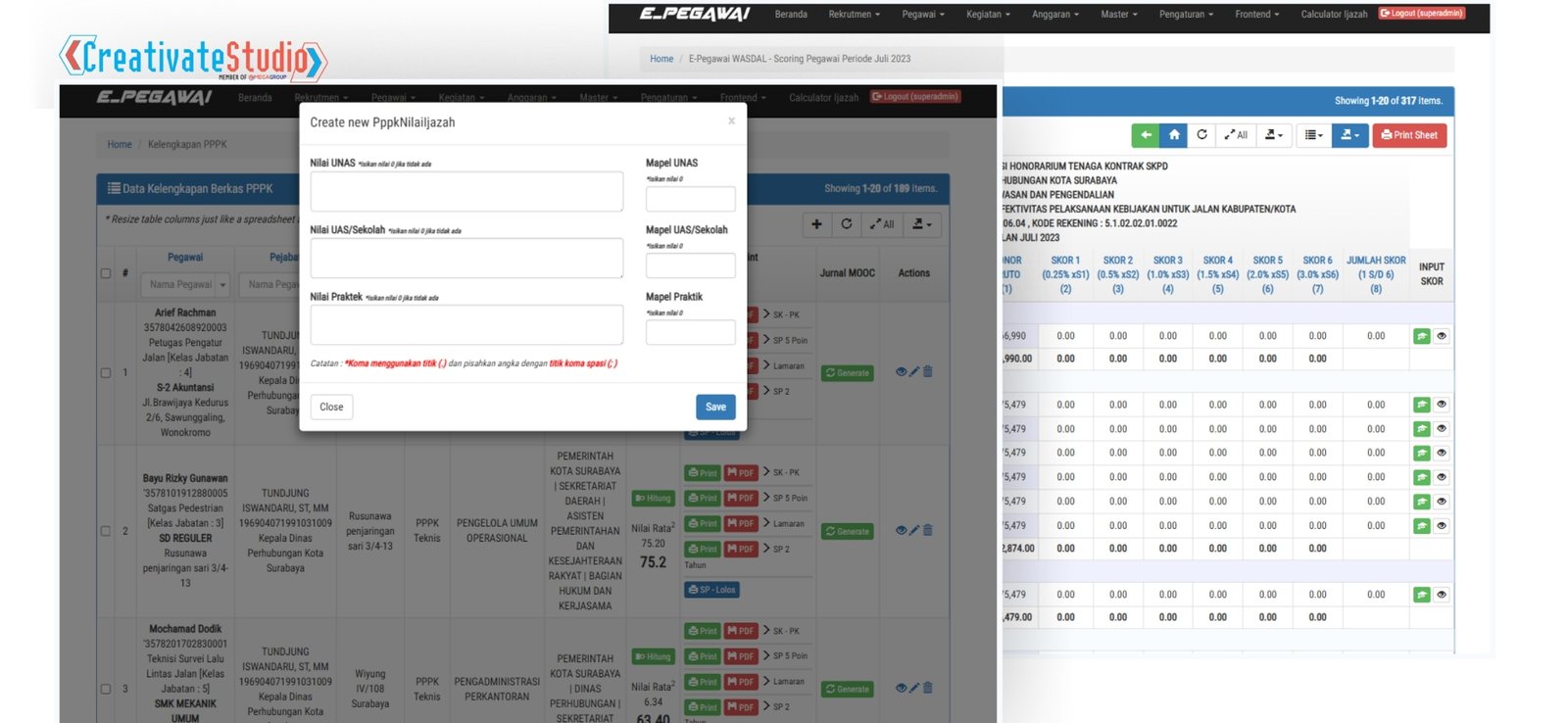This screenshot has height=723, width=1568.
Task: Click the red Print Sheet button
Action: pyautogui.click(x=1409, y=135)
